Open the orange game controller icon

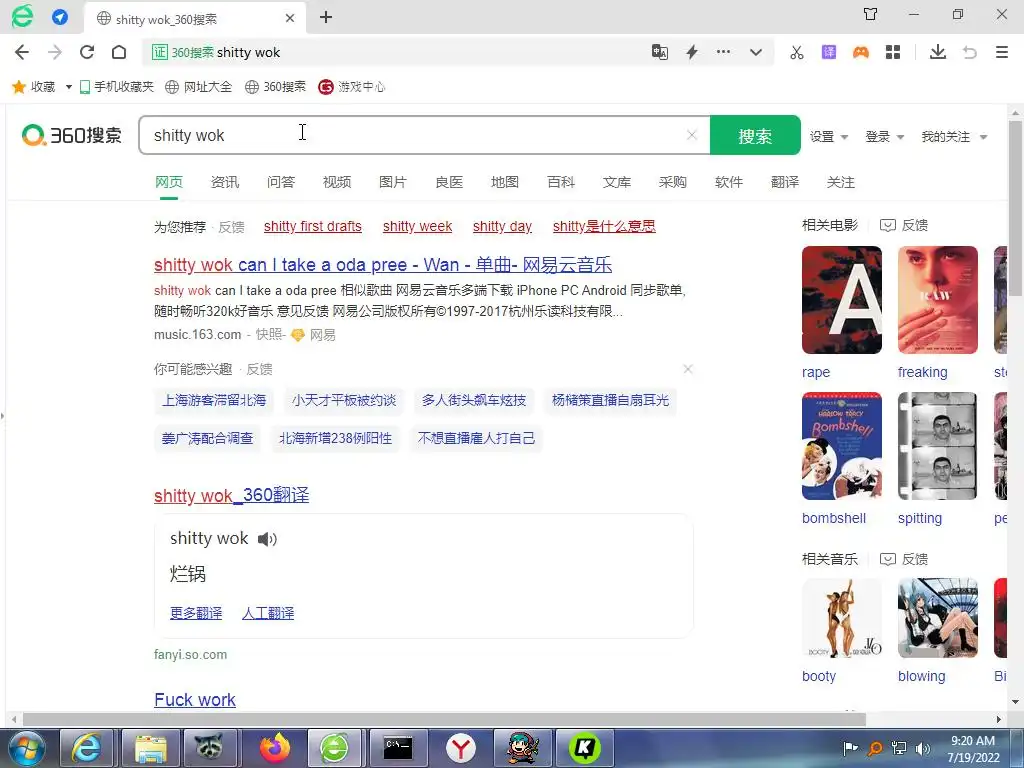861,52
